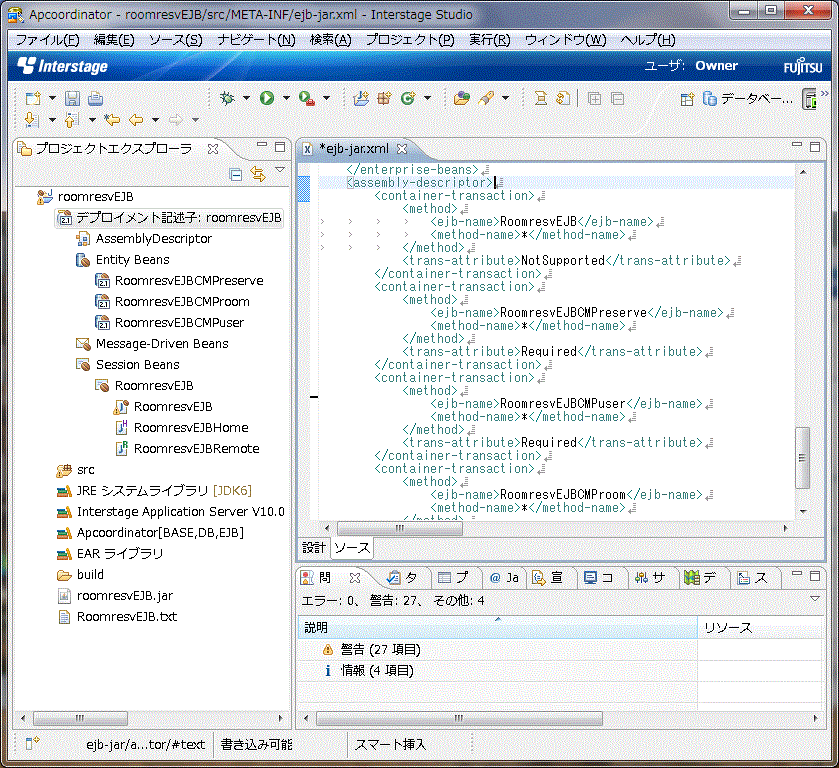Open the ソース(S) menu
Viewport: 839px width, 768px height.
(x=176, y=40)
